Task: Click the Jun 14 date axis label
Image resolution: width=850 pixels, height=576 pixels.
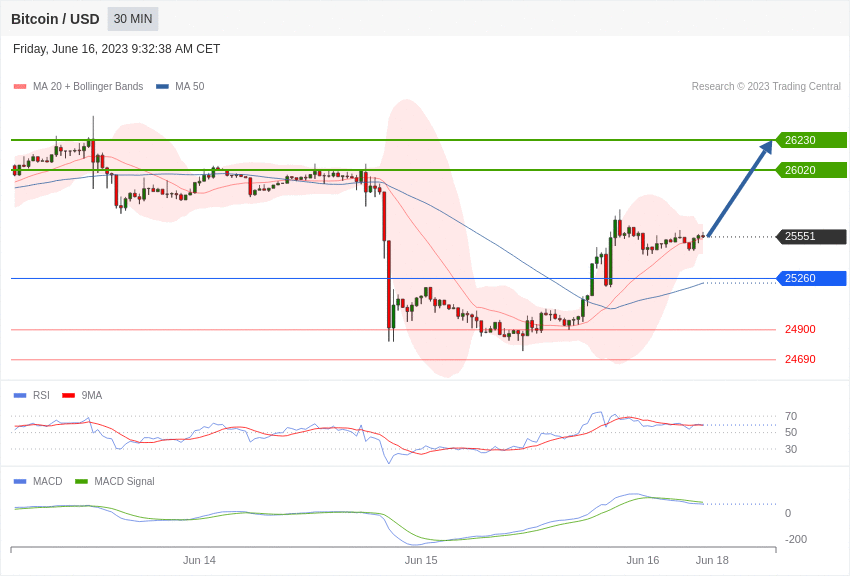Action: [199, 560]
